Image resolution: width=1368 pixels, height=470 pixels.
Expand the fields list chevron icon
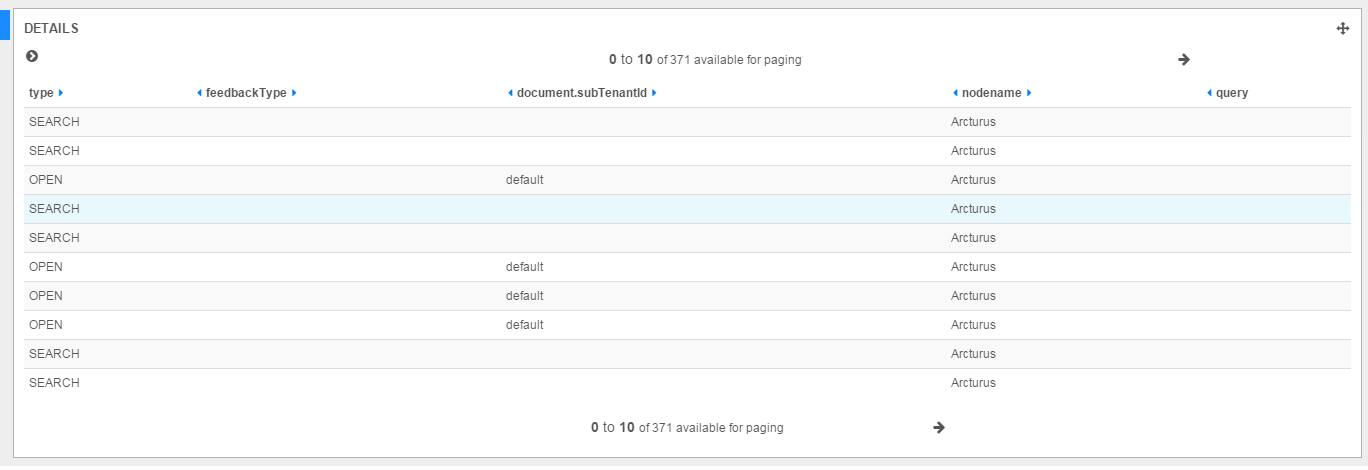[x=32, y=57]
